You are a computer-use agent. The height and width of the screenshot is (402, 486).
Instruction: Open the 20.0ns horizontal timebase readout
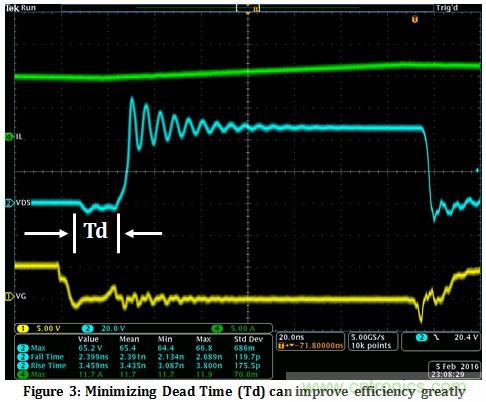(291, 337)
